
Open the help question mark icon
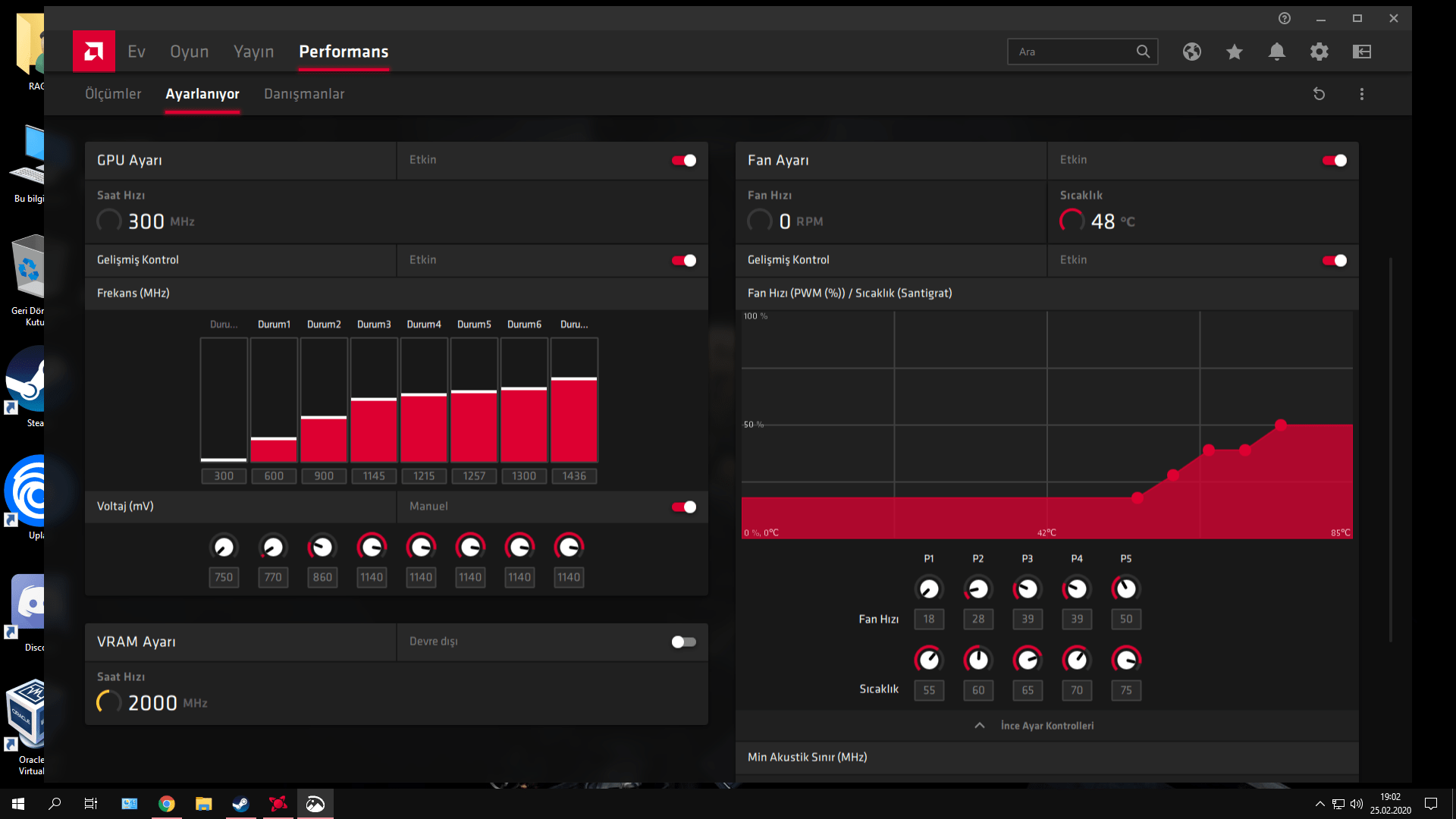(1284, 18)
